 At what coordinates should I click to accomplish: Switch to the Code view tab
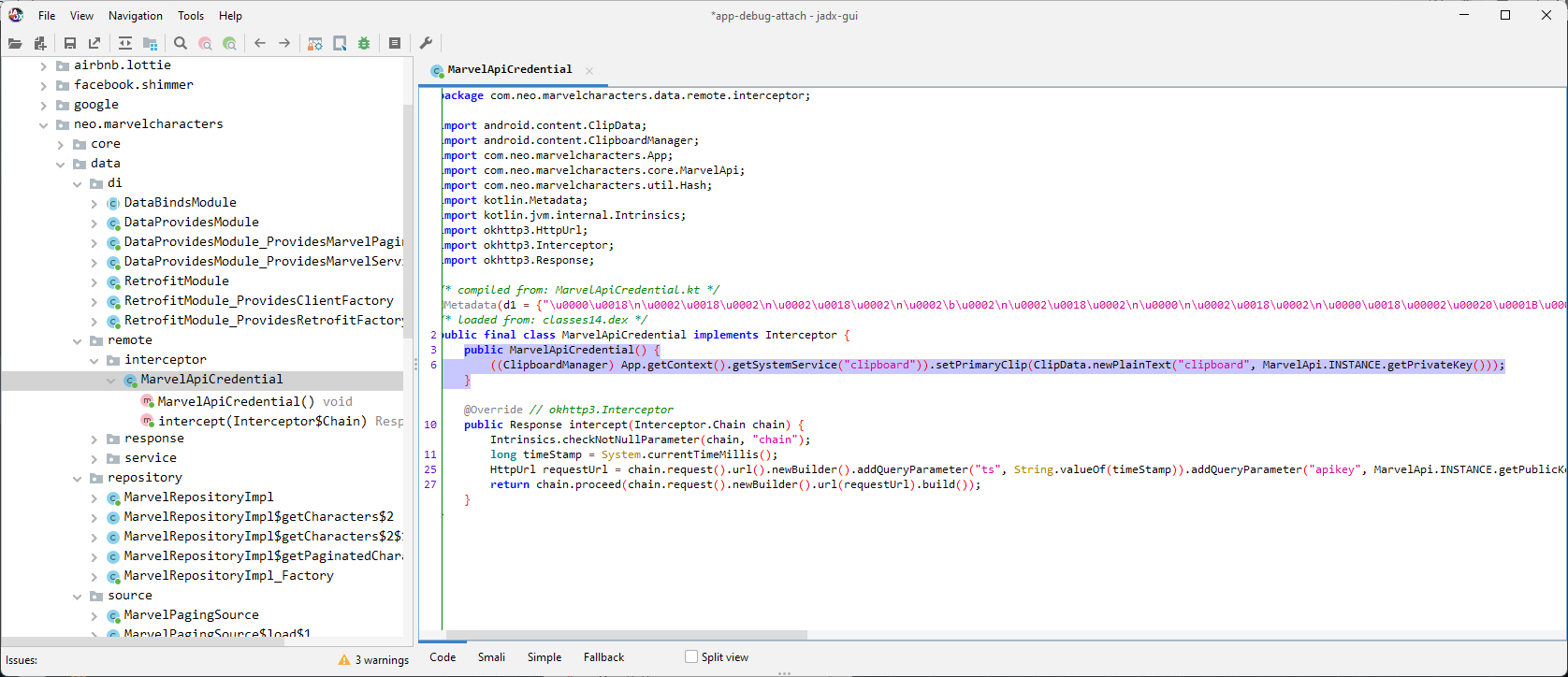(443, 657)
